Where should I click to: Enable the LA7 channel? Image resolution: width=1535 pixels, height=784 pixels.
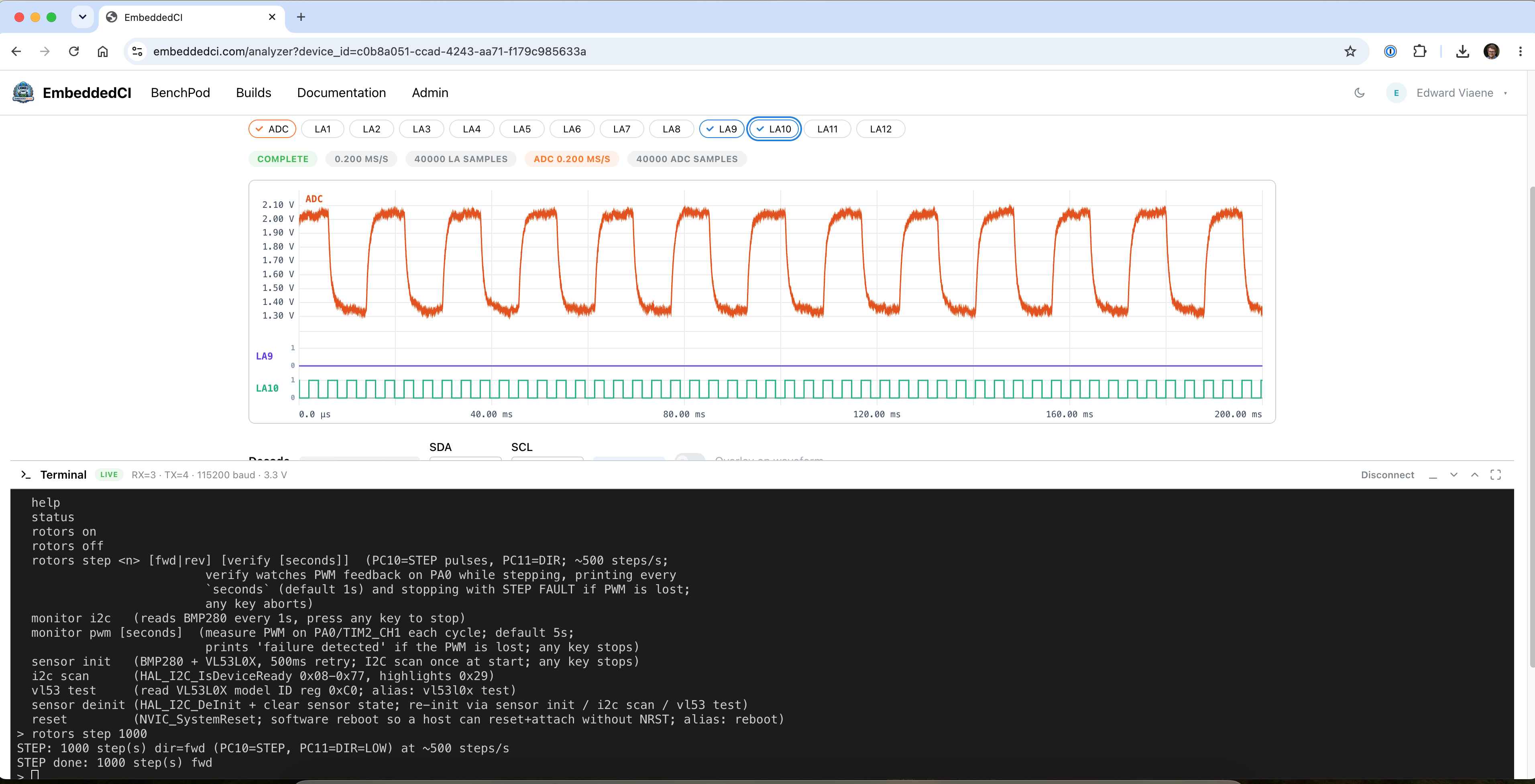tap(621, 129)
